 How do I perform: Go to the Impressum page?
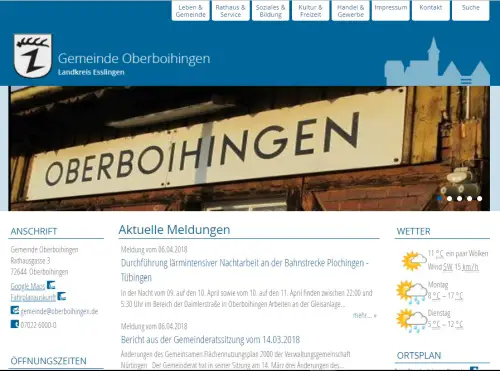pyautogui.click(x=391, y=11)
